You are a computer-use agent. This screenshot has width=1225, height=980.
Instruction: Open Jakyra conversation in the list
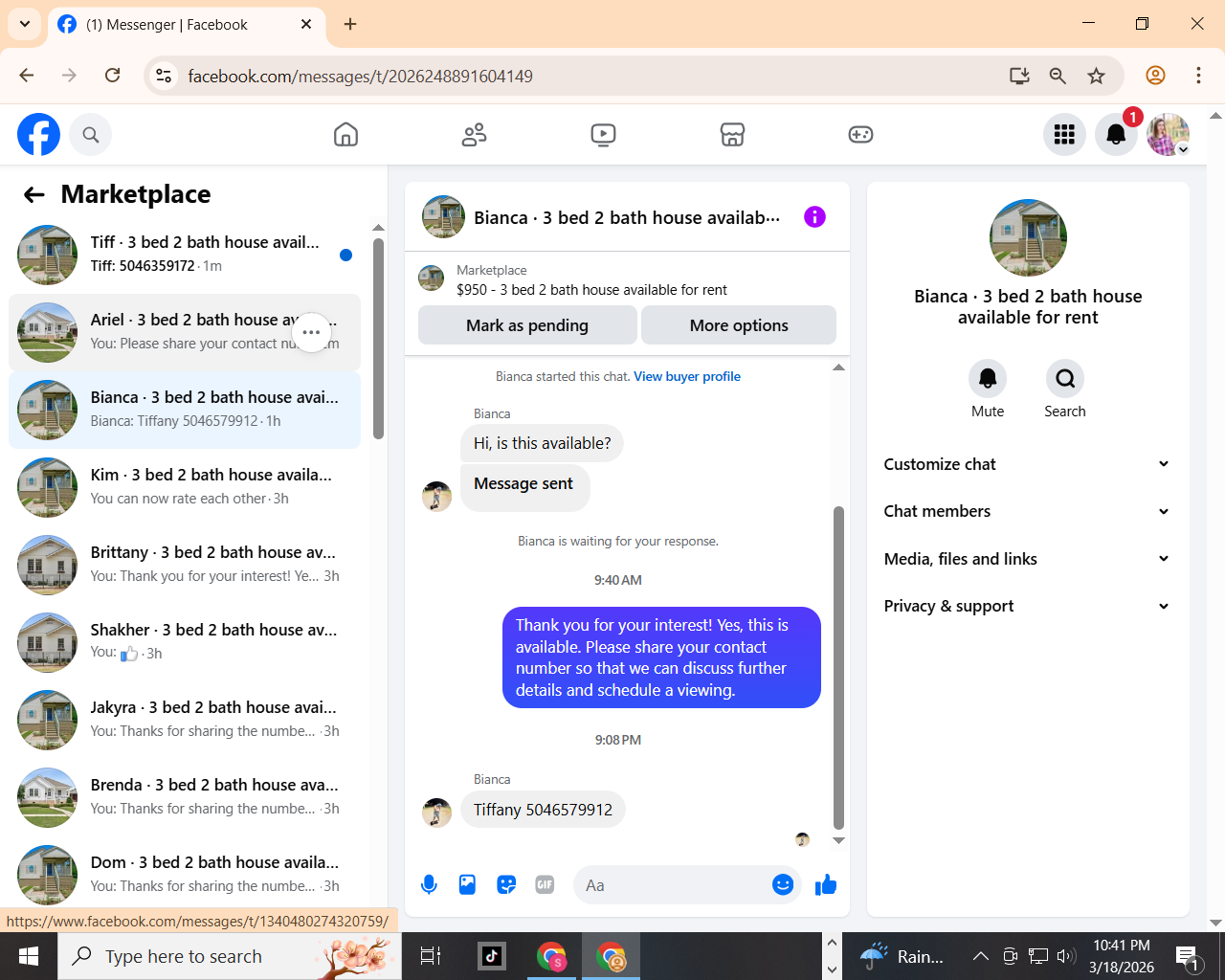point(185,720)
